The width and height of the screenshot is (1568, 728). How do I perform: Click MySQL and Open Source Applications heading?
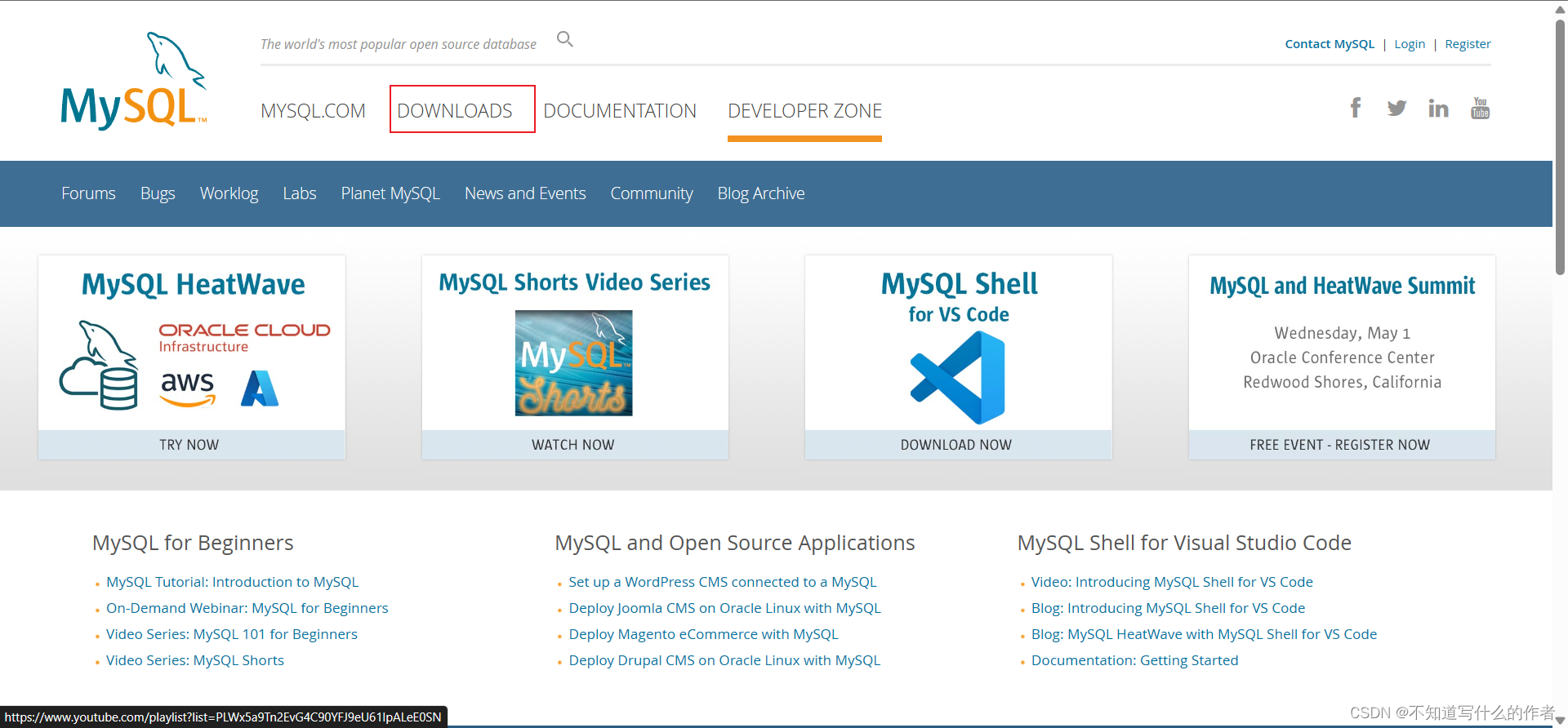pyautogui.click(x=734, y=543)
